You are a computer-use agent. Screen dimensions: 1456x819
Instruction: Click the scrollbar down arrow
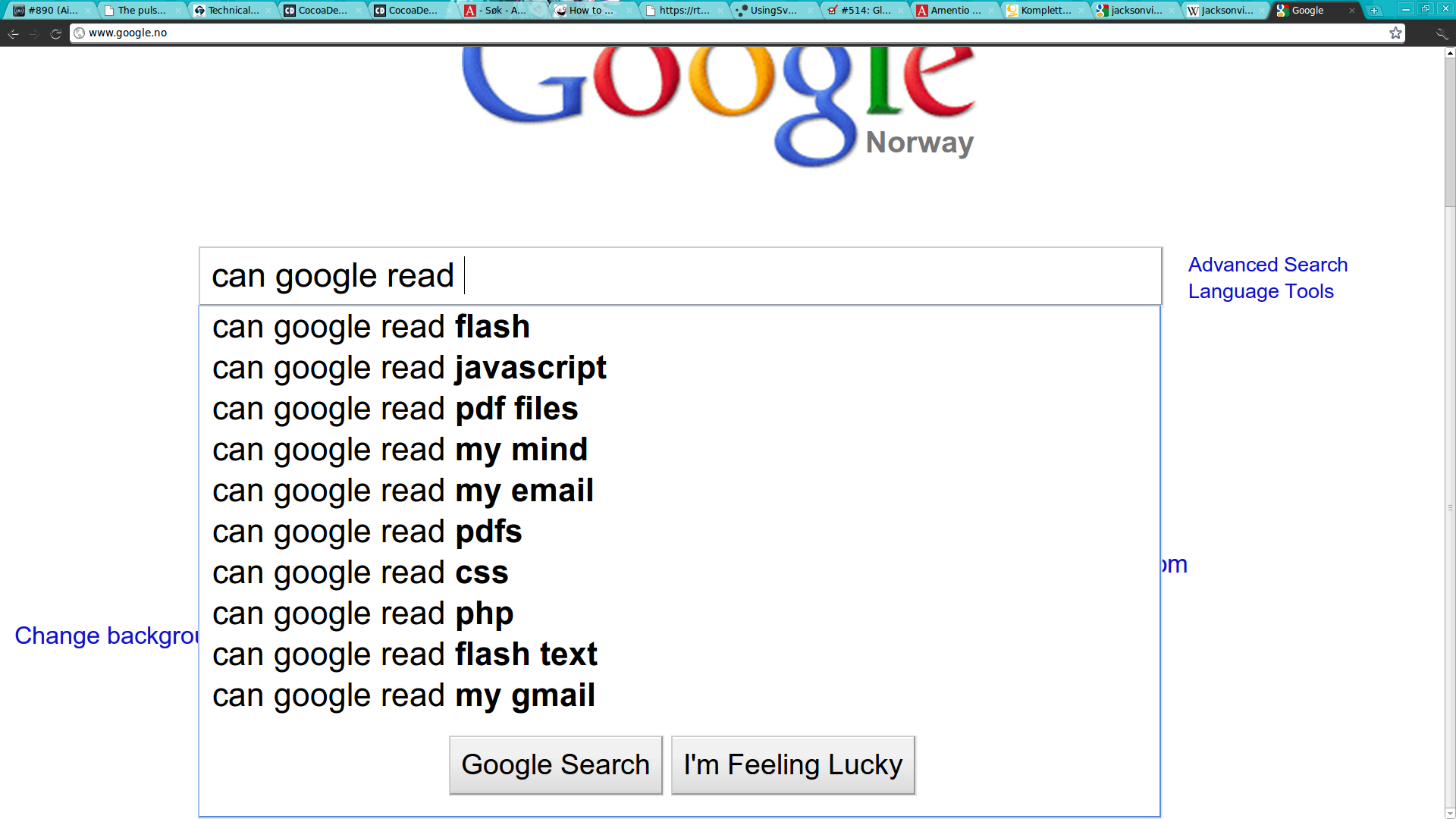pos(1450,813)
